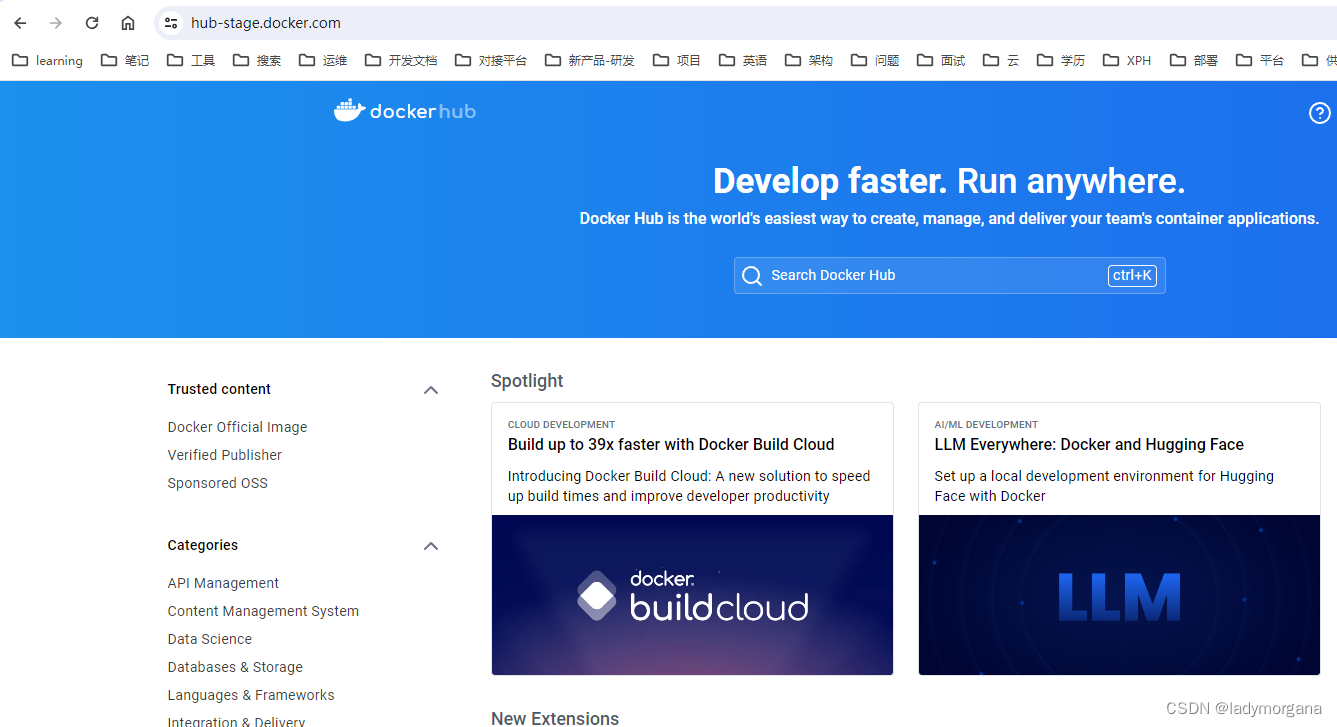Go back with the browser back arrow
The width and height of the screenshot is (1337, 727).
pos(20,23)
